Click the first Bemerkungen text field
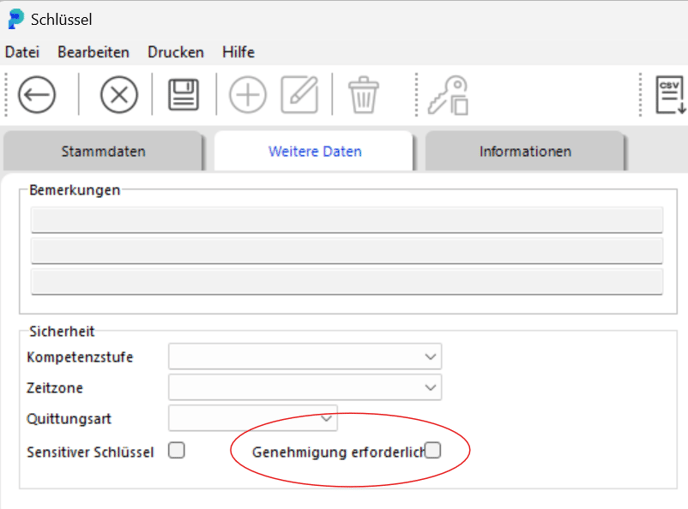The image size is (688, 509). pyautogui.click(x=347, y=220)
